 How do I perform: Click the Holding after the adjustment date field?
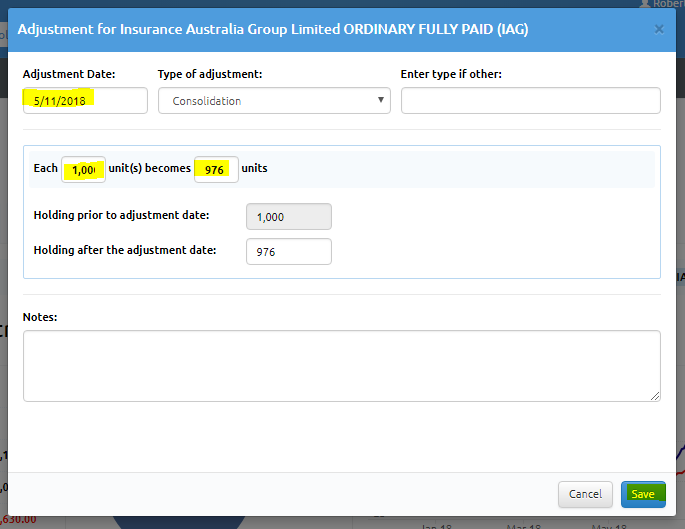point(289,251)
